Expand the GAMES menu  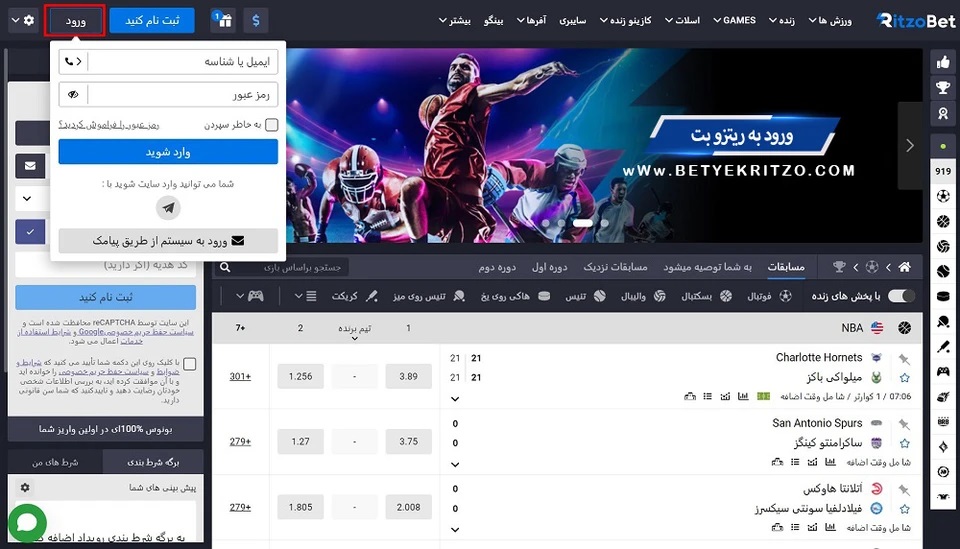[734, 20]
